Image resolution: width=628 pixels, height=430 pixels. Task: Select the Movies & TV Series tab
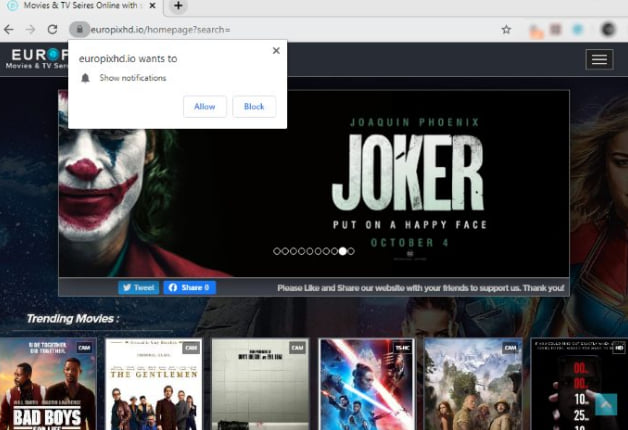[80, 6]
